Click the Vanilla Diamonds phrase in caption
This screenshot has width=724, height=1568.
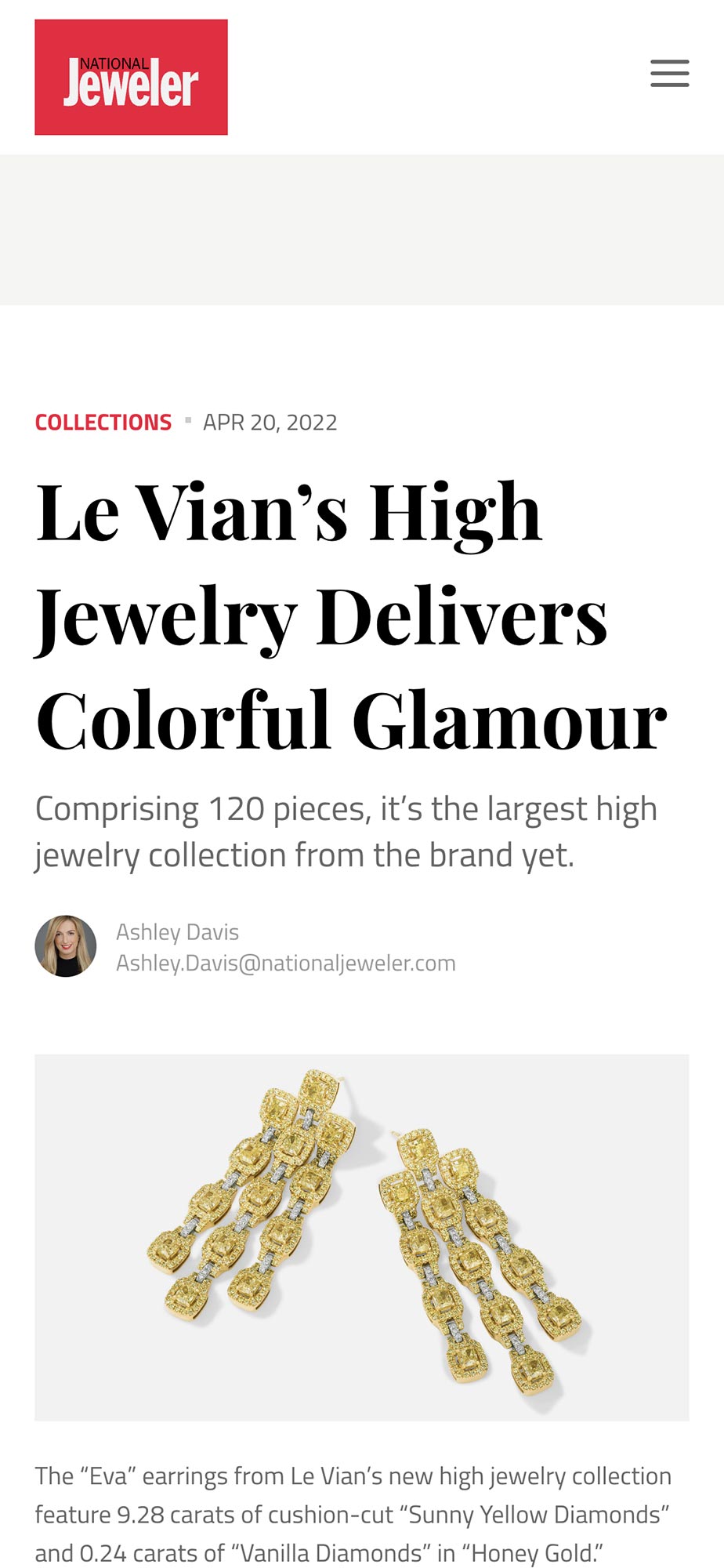click(324, 1553)
